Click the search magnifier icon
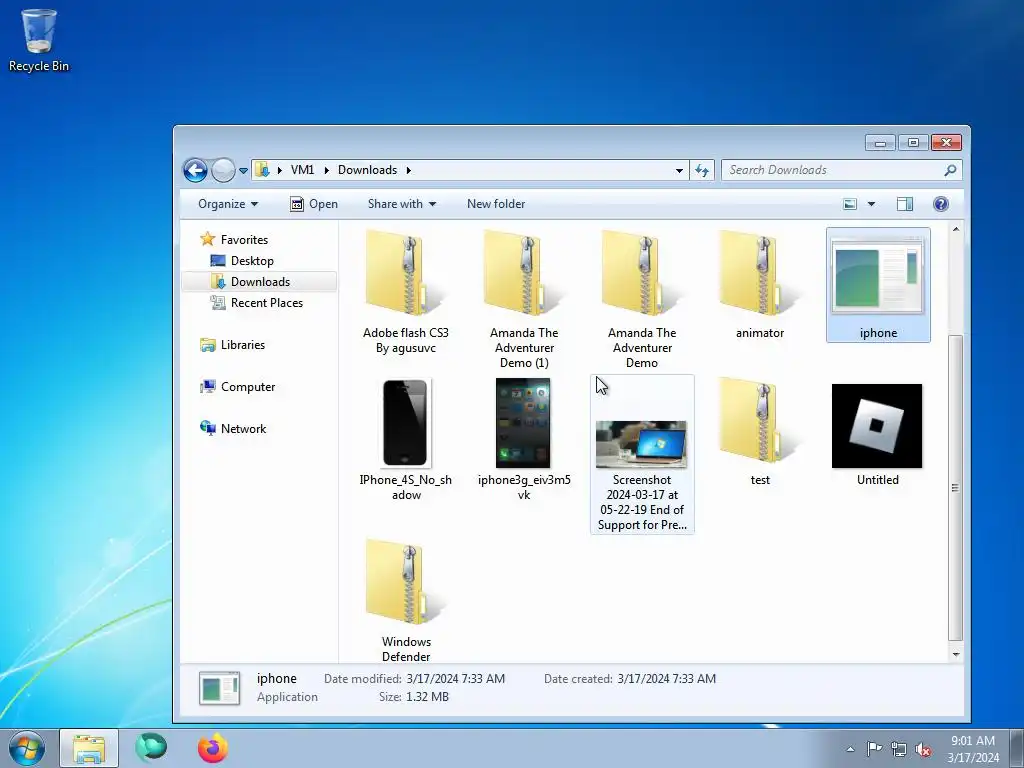1024x768 pixels. coord(950,170)
